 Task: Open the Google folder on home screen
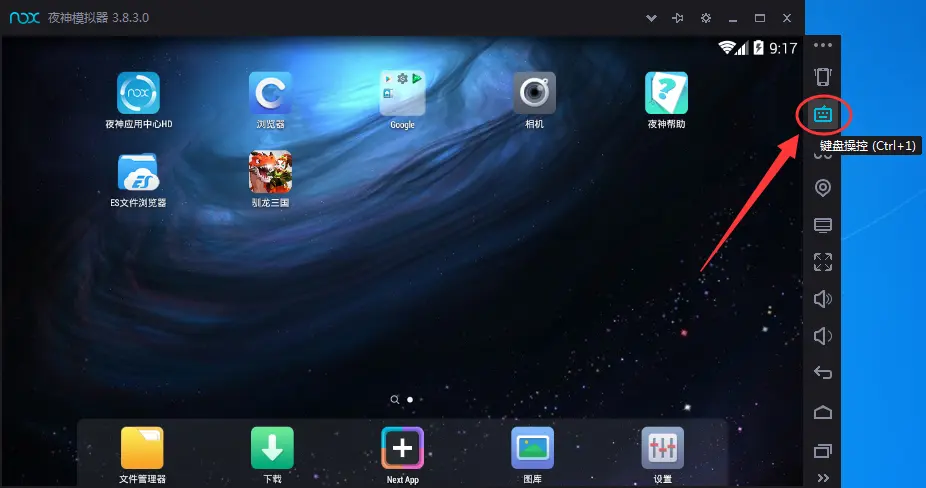tap(402, 100)
